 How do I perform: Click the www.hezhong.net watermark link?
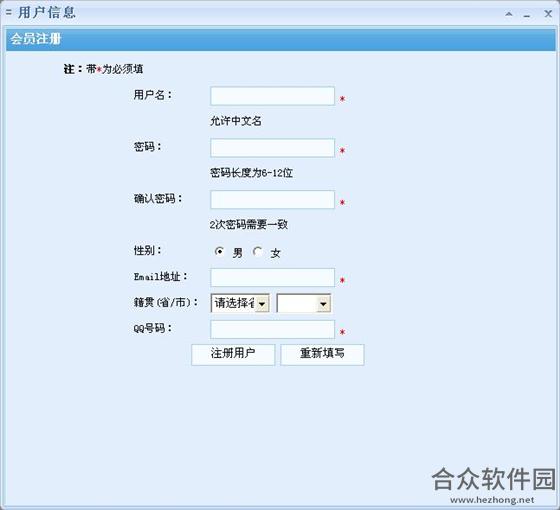[492, 500]
